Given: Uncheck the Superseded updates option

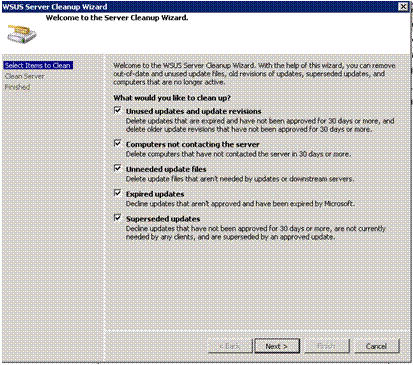Looking at the screenshot, I should click(118, 218).
